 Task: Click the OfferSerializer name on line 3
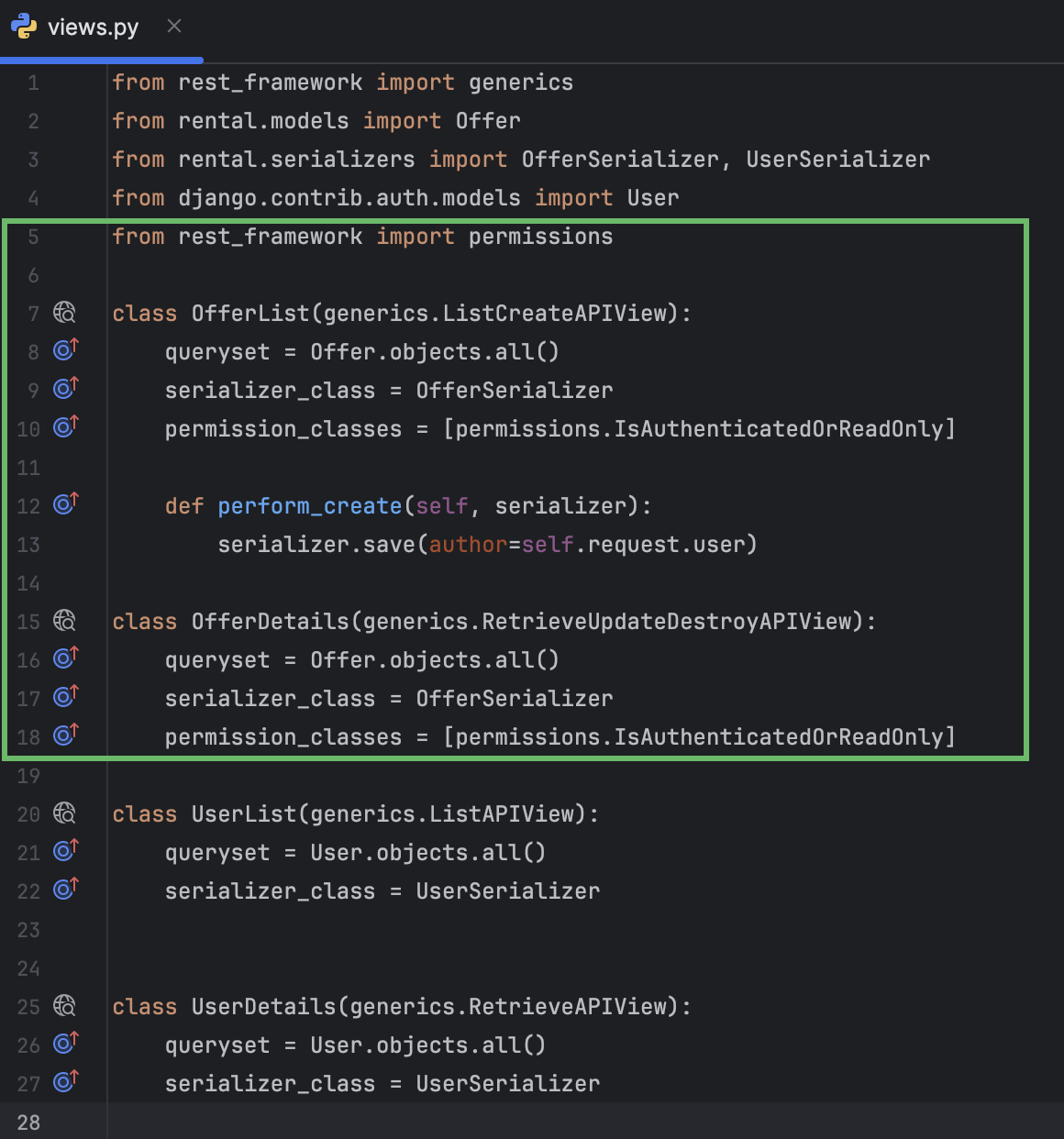pos(619,160)
